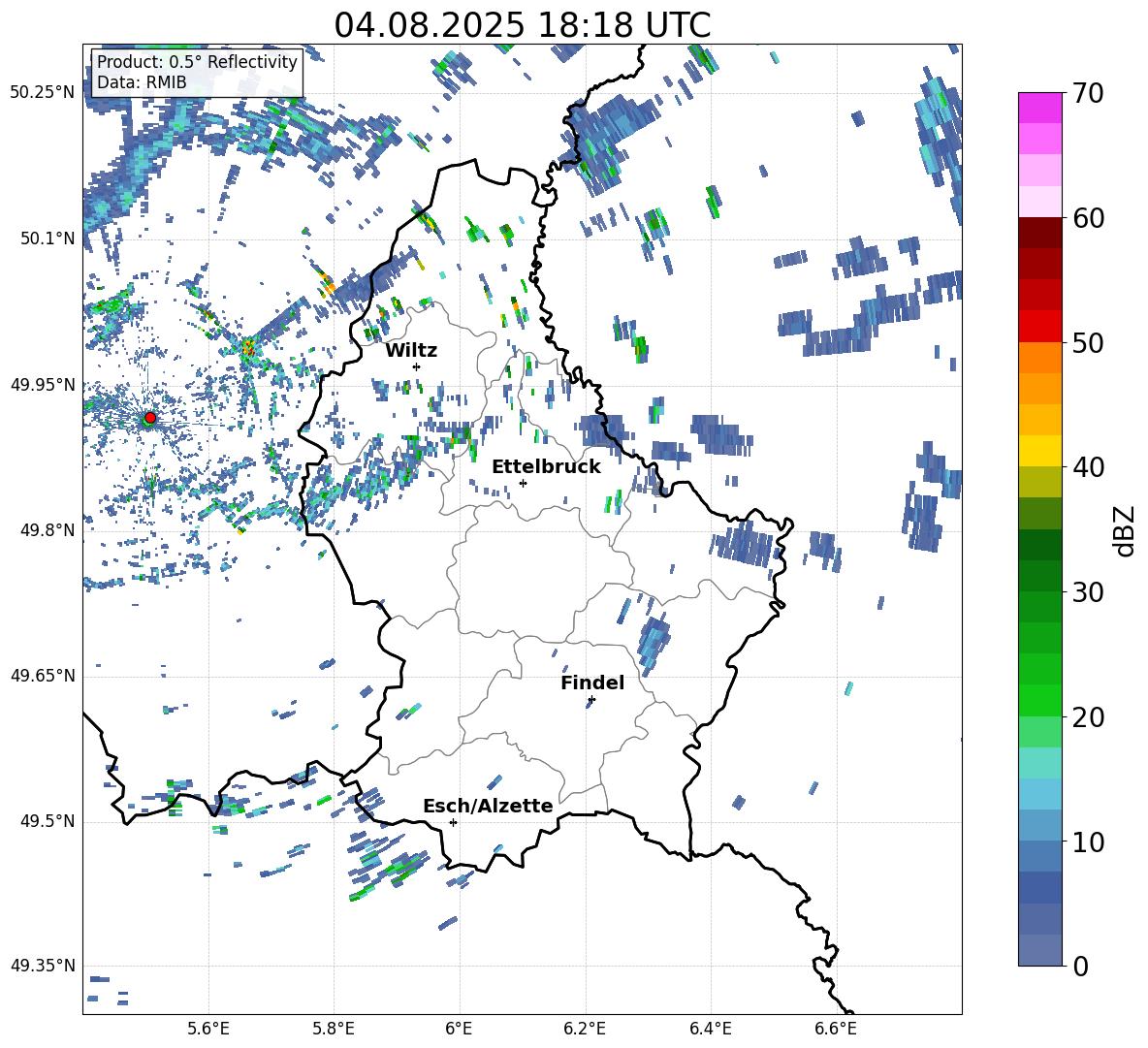Pick the dark green swatch between 30 and 40 dBZ
The image size is (1148, 1048).
click(x=1040, y=545)
